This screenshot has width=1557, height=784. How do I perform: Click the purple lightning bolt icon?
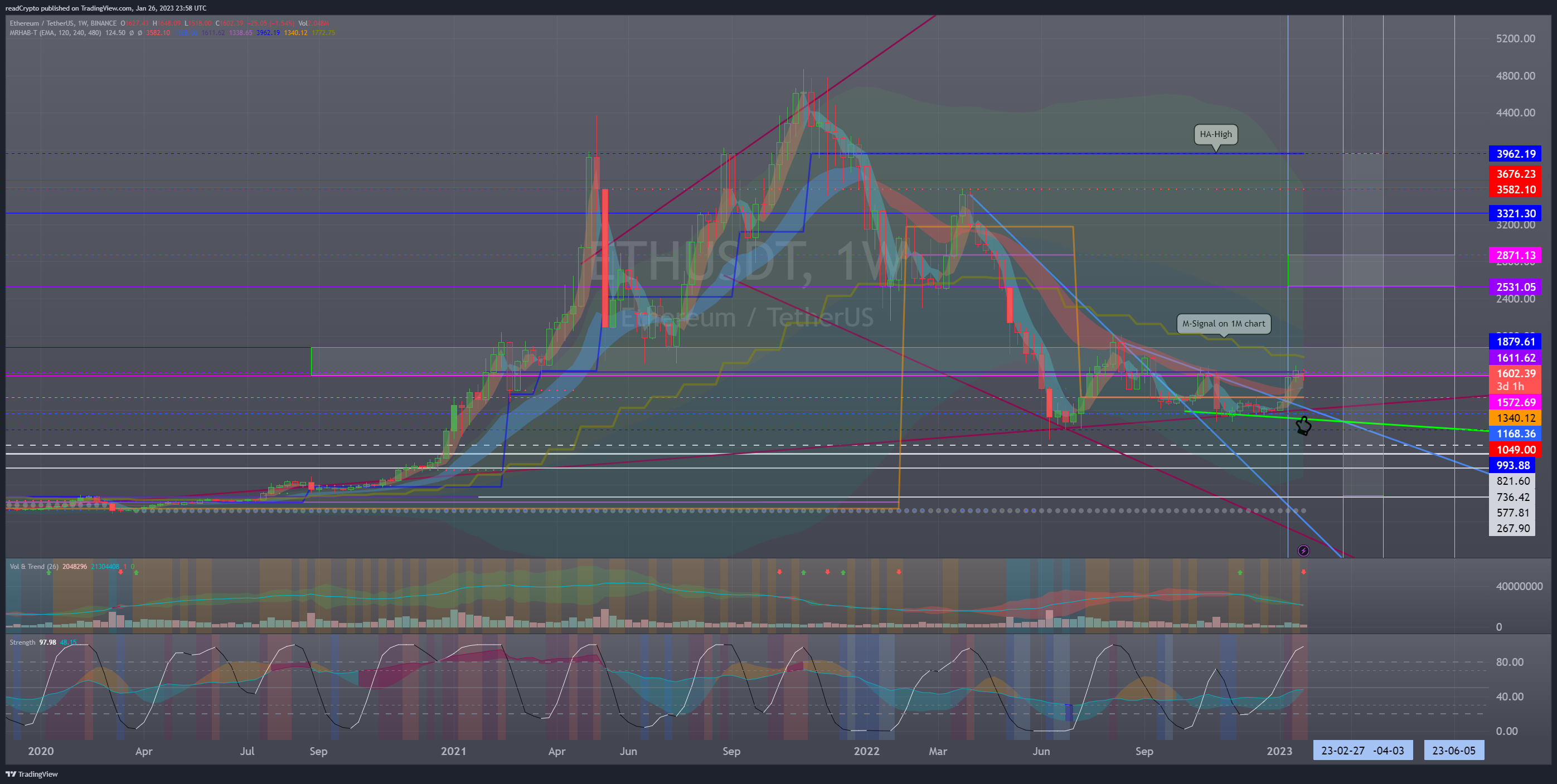pyautogui.click(x=1304, y=551)
